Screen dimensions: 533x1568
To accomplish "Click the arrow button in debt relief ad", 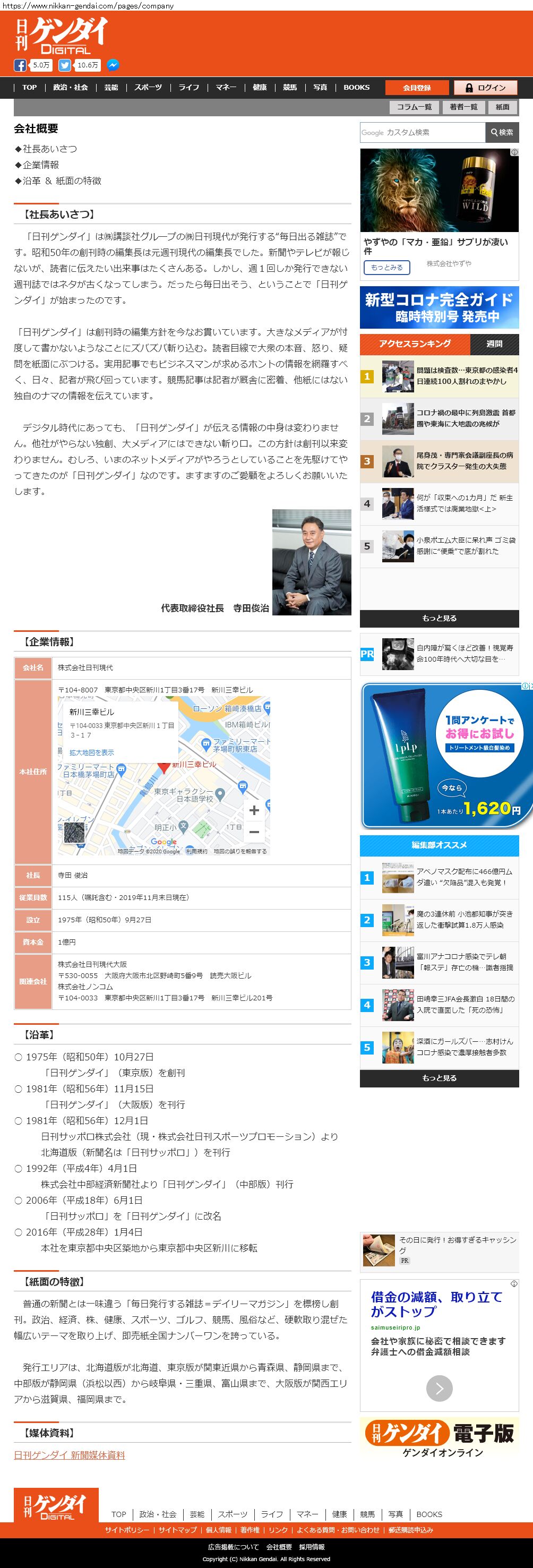I will pyautogui.click(x=439, y=1389).
